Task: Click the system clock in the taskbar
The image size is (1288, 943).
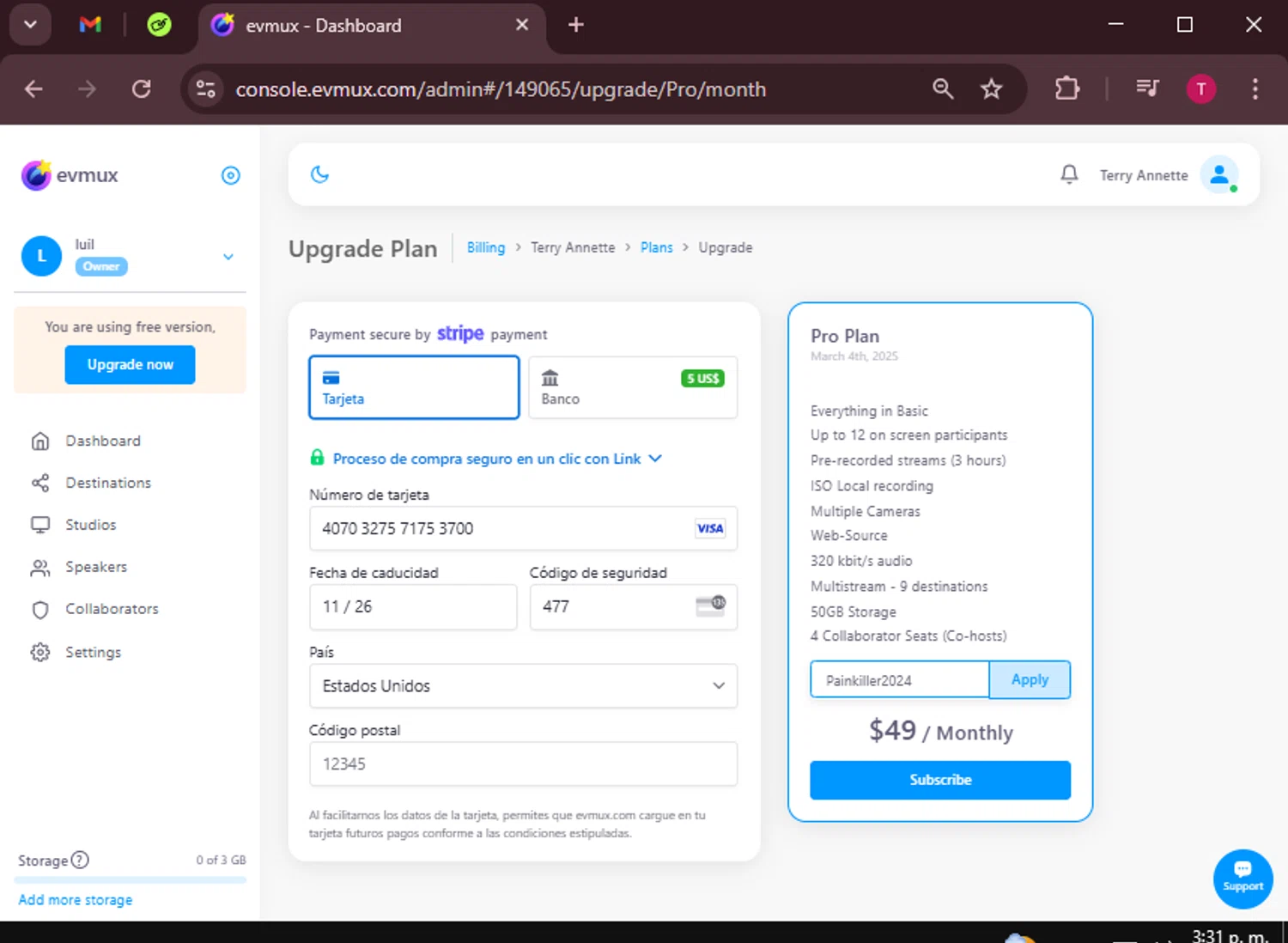Action: click(1230, 935)
